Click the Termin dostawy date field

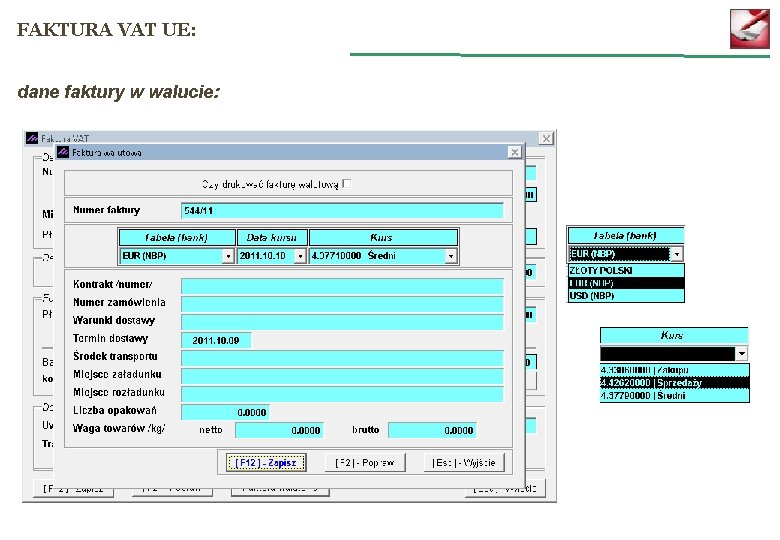pos(216,341)
